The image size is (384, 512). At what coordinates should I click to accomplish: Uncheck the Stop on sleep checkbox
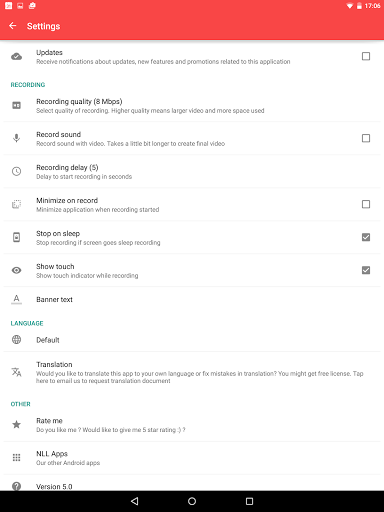coord(366,237)
